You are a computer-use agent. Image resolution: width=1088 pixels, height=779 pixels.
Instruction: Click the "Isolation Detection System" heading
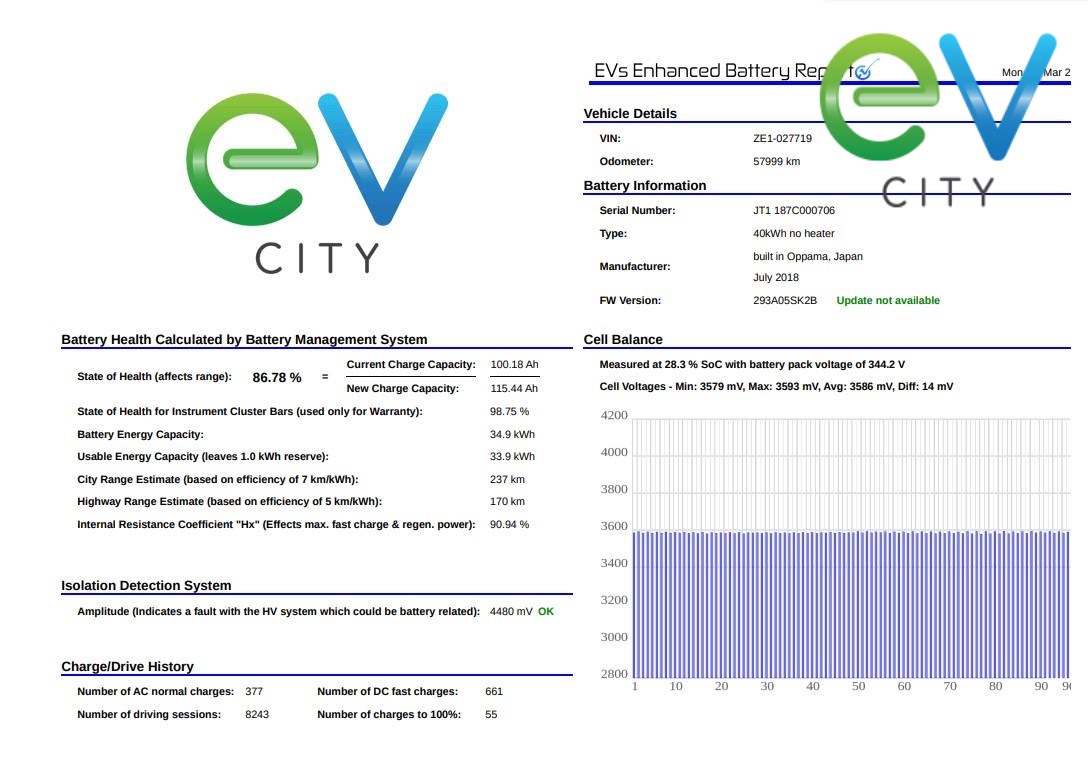[x=146, y=586]
